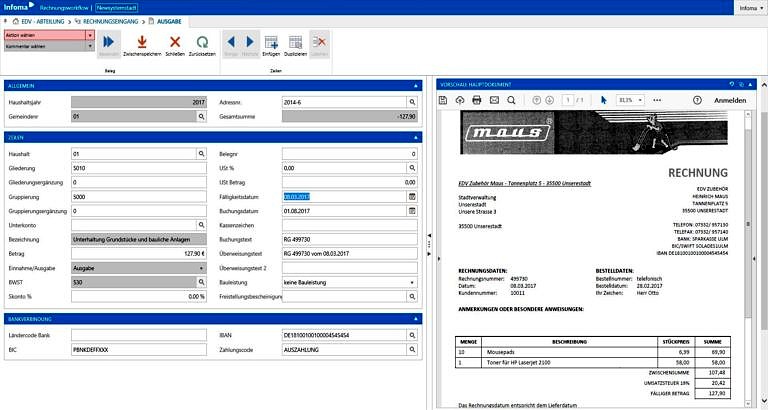This screenshot has width=768, height=410.
Task: Open lookup for IBAN field
Action: pyautogui.click(x=412, y=336)
